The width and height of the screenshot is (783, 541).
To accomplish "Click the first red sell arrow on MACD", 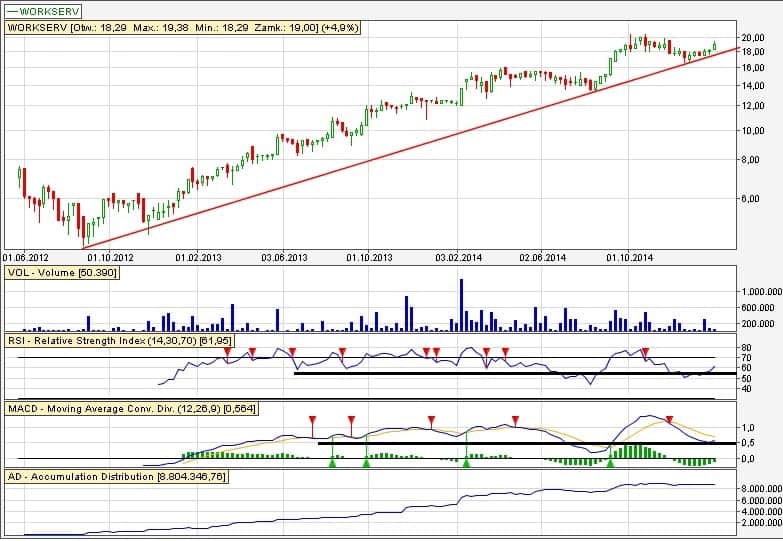I will pos(312,420).
